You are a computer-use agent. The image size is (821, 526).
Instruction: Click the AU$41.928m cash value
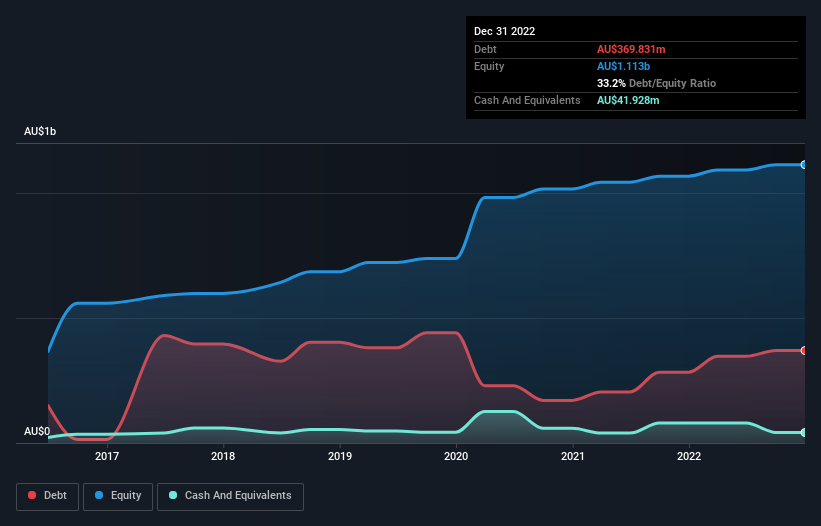pyautogui.click(x=628, y=100)
